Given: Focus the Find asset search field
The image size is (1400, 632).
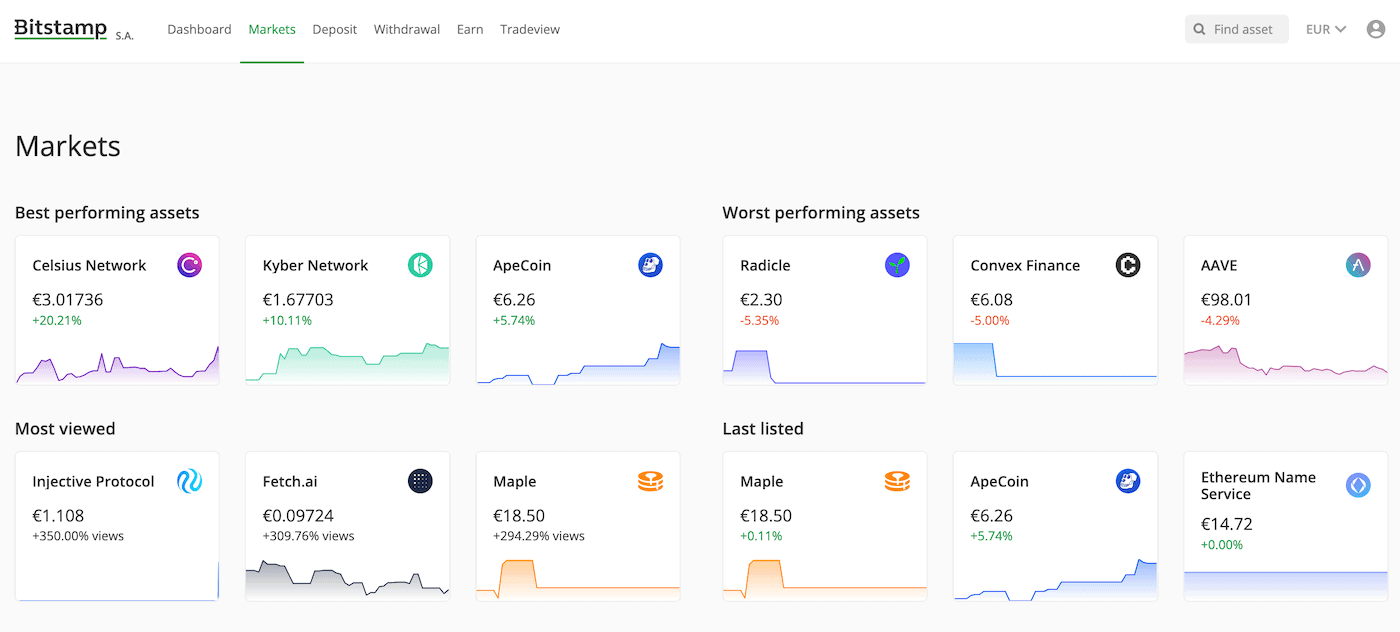Looking at the screenshot, I should click(1237, 29).
